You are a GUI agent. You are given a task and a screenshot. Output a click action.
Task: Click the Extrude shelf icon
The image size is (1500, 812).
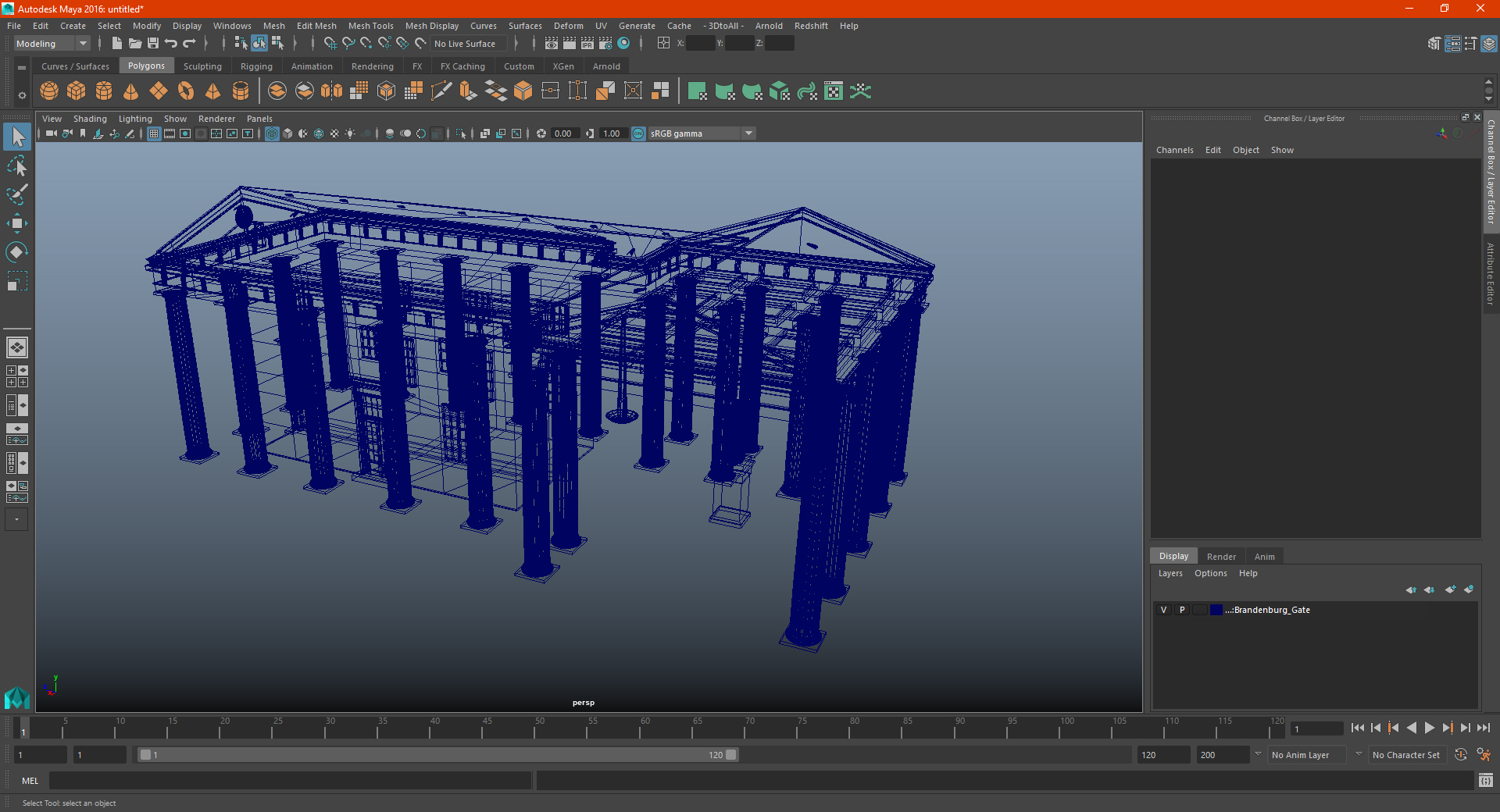pos(468,91)
